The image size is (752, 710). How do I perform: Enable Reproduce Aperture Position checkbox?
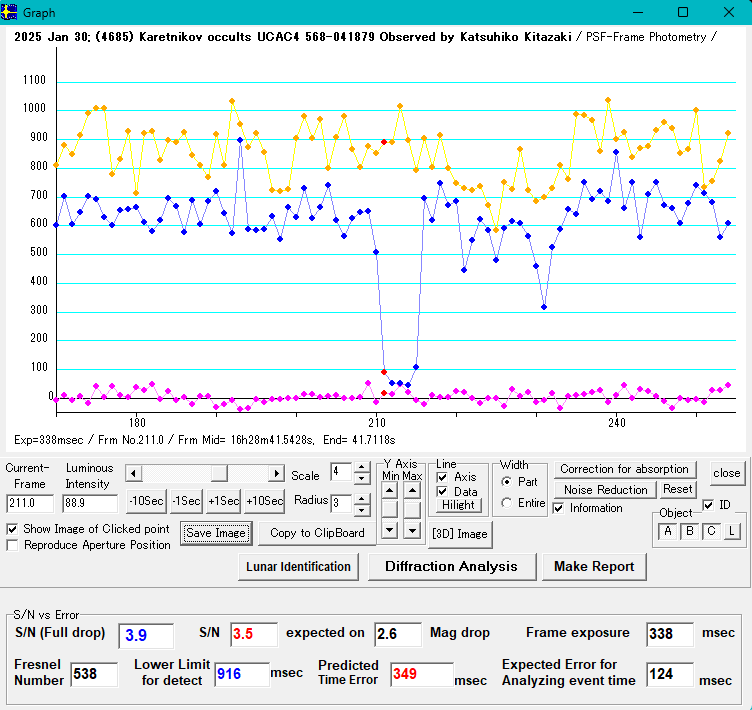13,545
